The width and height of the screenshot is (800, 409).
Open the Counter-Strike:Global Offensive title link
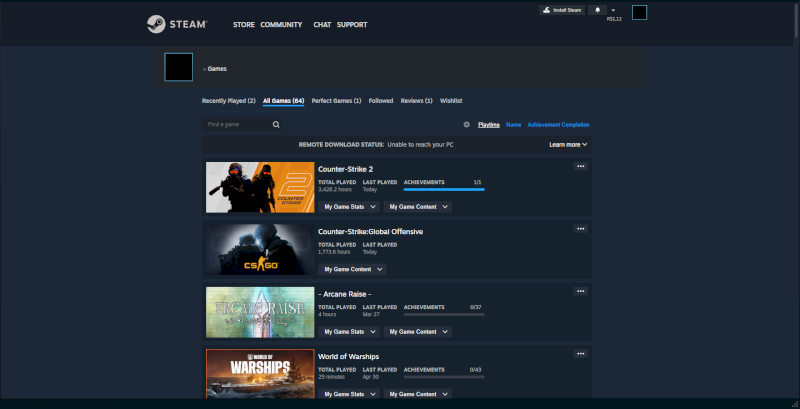click(370, 232)
